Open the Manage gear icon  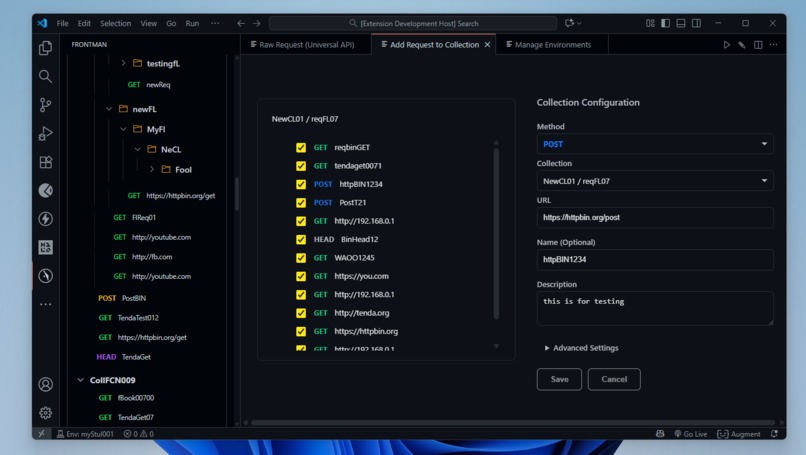tap(45, 413)
